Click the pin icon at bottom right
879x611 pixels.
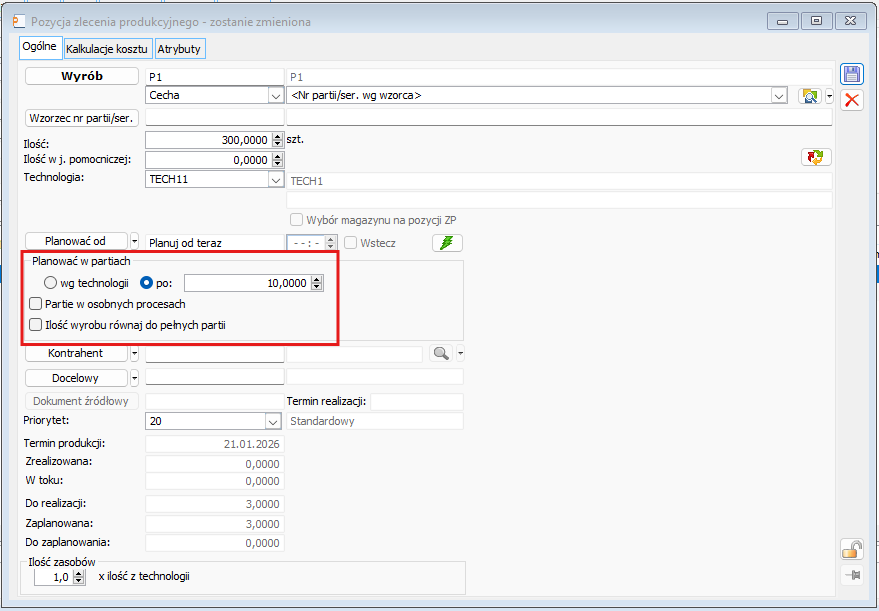click(852, 575)
